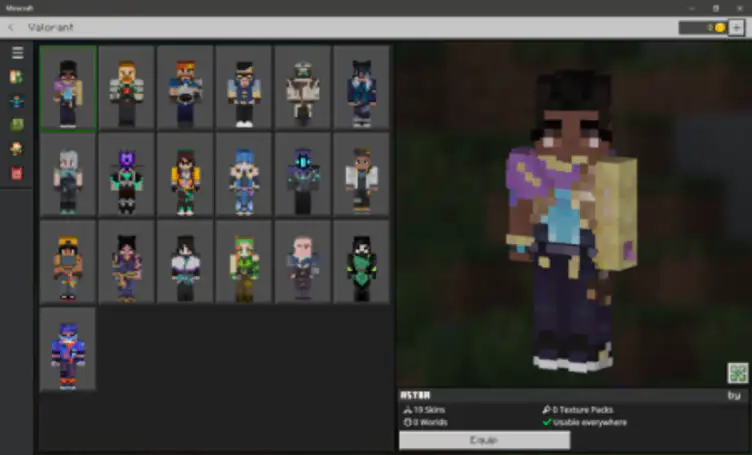Click the skins figure icon beside 19 Skins
Screen dimensions: 752x455
407,409
